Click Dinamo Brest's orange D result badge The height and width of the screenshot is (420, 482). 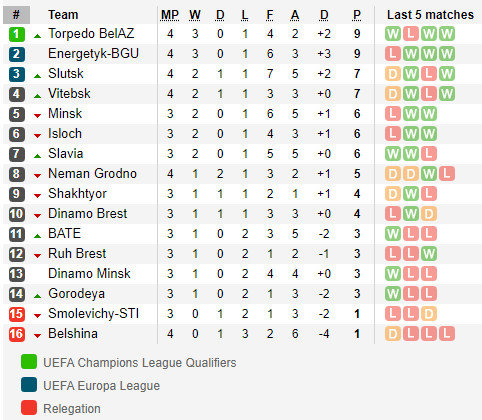point(429,214)
